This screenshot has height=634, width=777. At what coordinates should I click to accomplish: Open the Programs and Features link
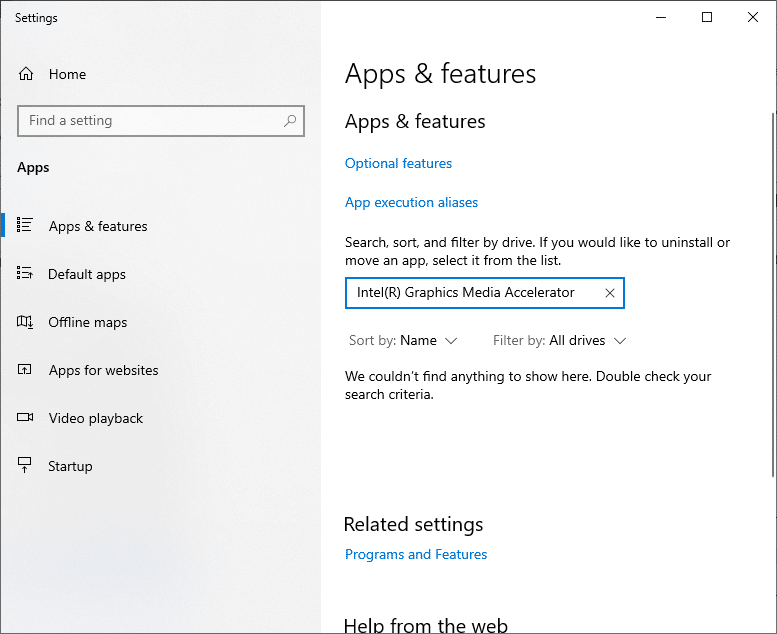click(416, 554)
